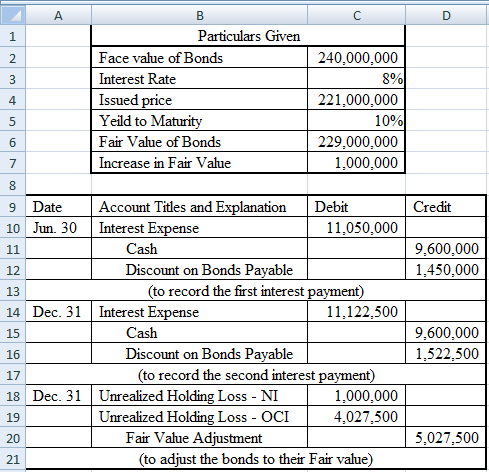The image size is (489, 472).
Task: Select column B header
Action: click(199, 15)
